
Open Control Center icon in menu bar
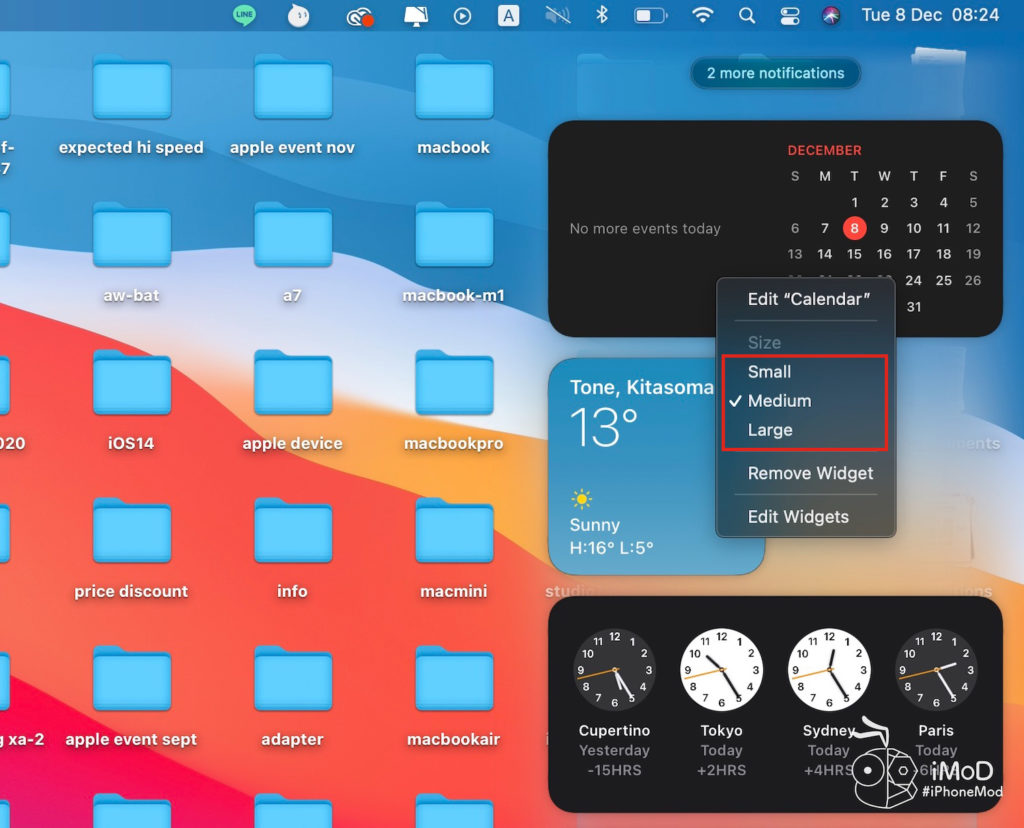click(x=789, y=15)
